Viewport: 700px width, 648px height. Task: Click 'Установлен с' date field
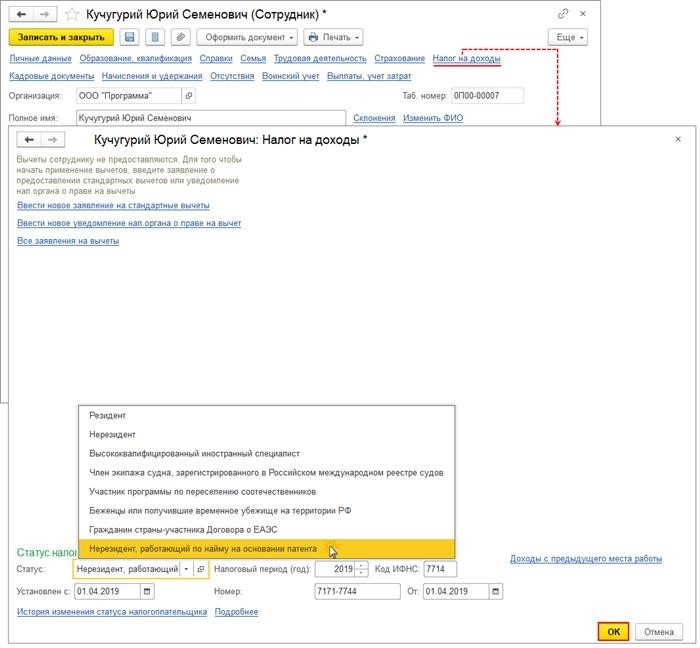(107, 591)
